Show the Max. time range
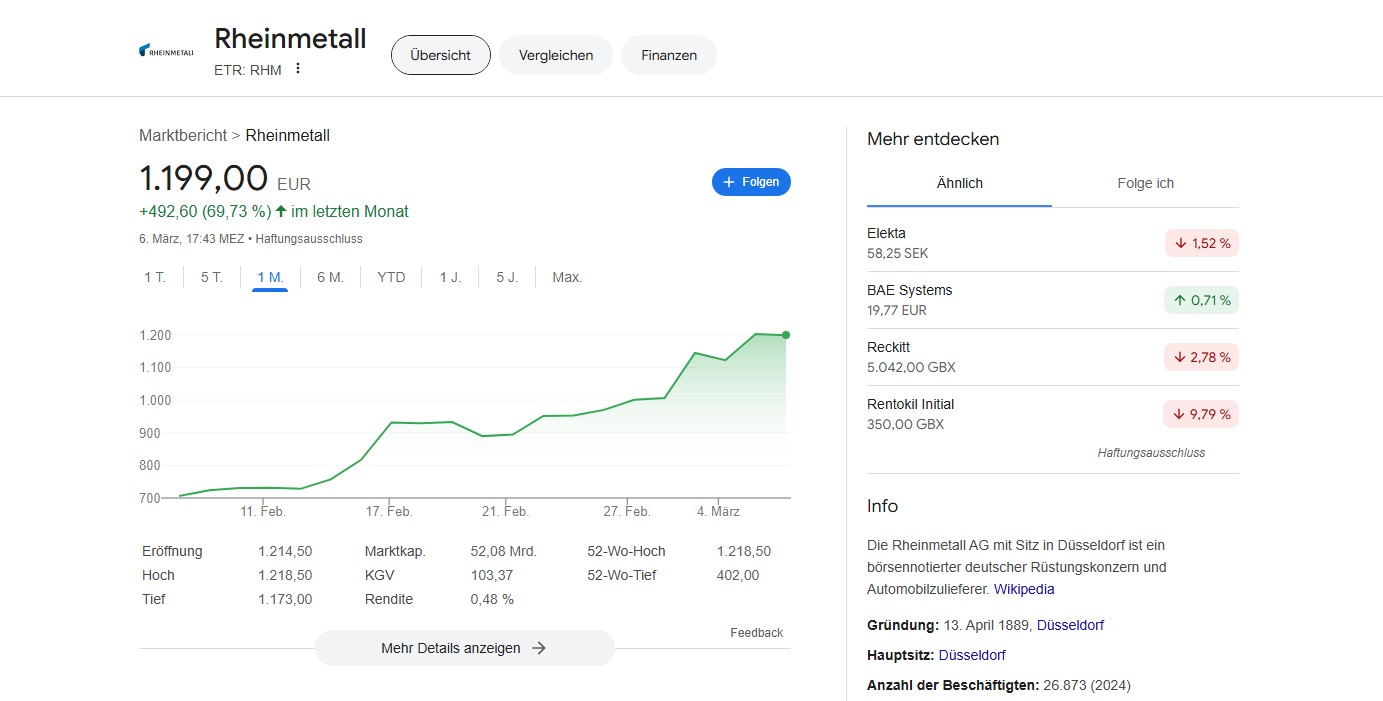The image size is (1383, 701). pyautogui.click(x=567, y=277)
